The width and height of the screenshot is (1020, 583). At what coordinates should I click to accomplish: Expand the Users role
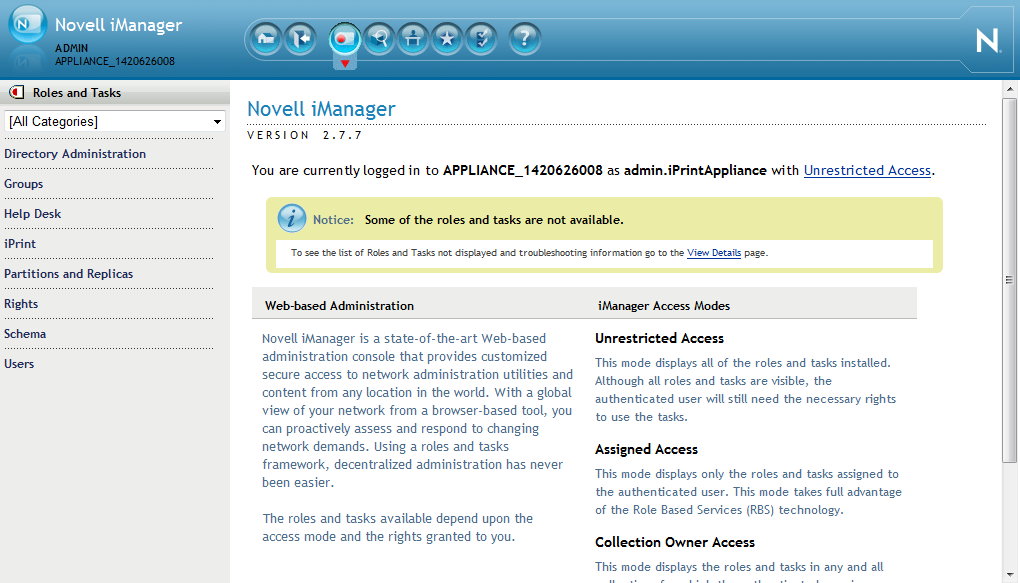click(x=19, y=364)
